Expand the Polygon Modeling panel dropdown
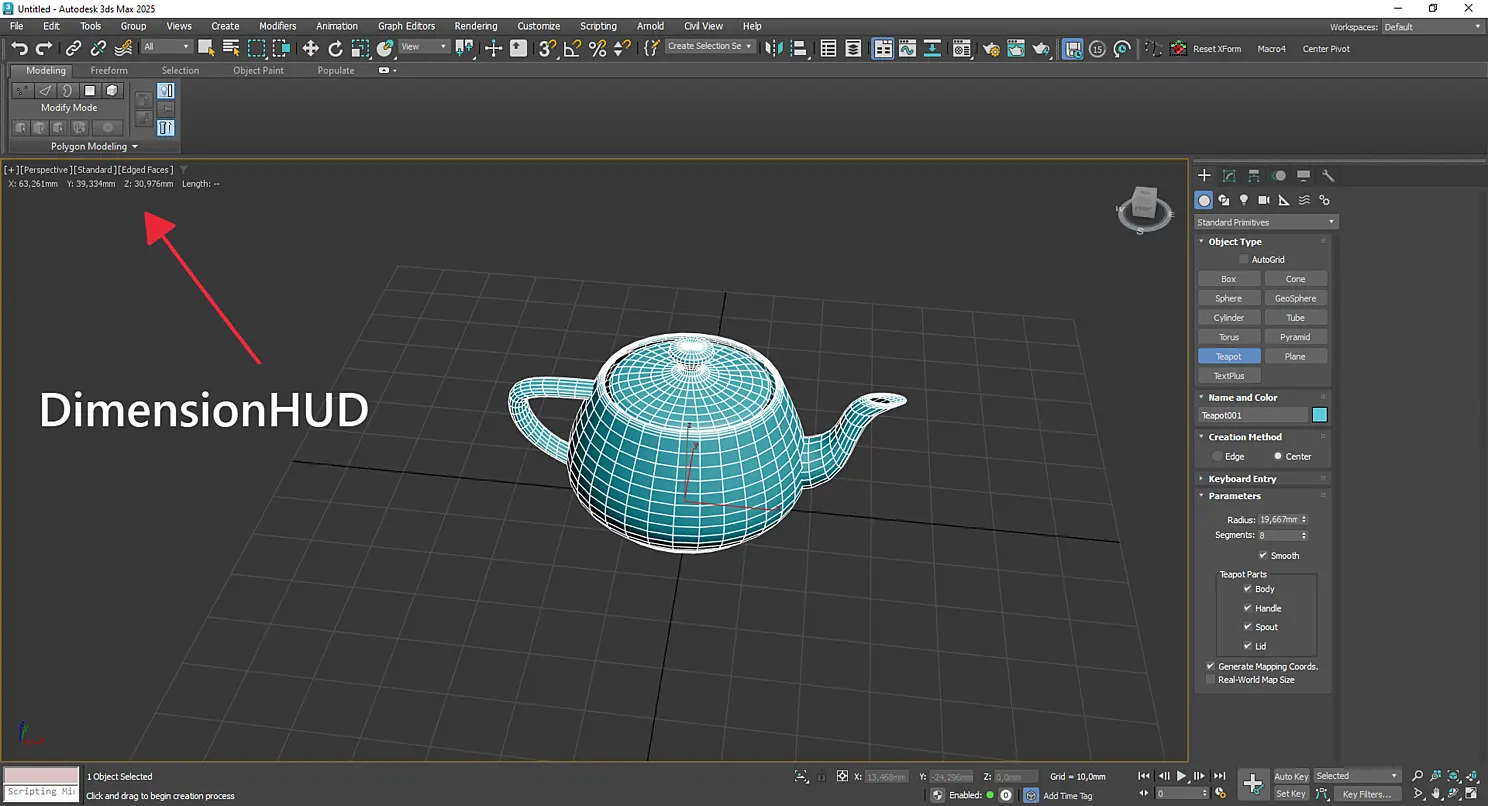 coord(94,146)
